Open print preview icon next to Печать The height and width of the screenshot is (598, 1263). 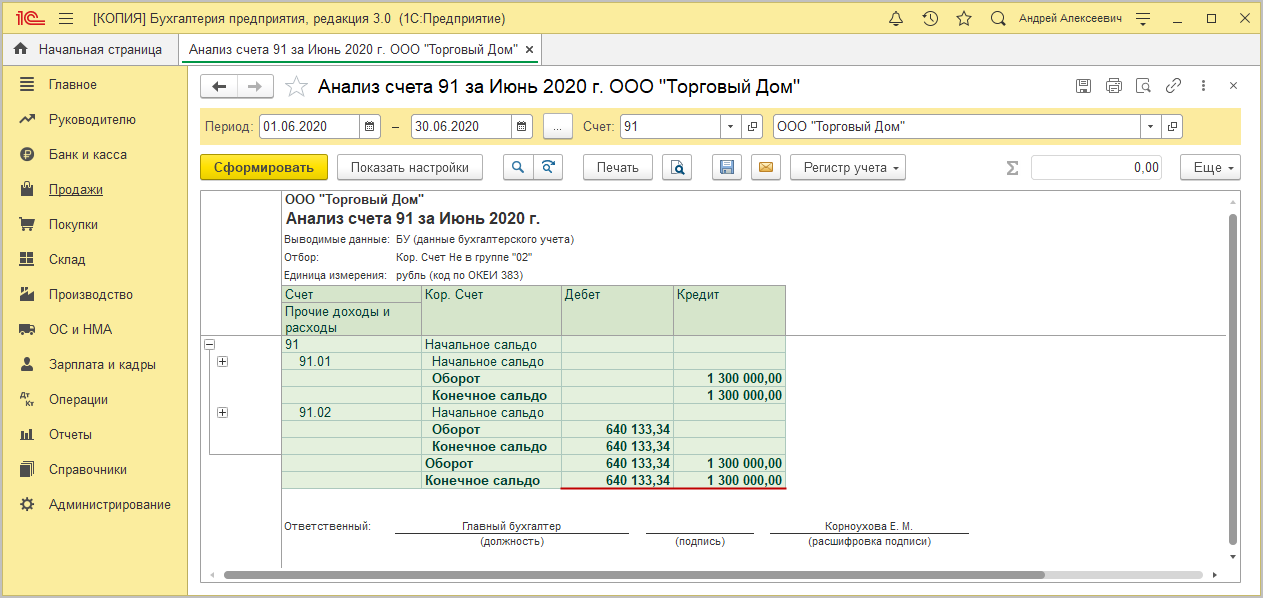677,168
